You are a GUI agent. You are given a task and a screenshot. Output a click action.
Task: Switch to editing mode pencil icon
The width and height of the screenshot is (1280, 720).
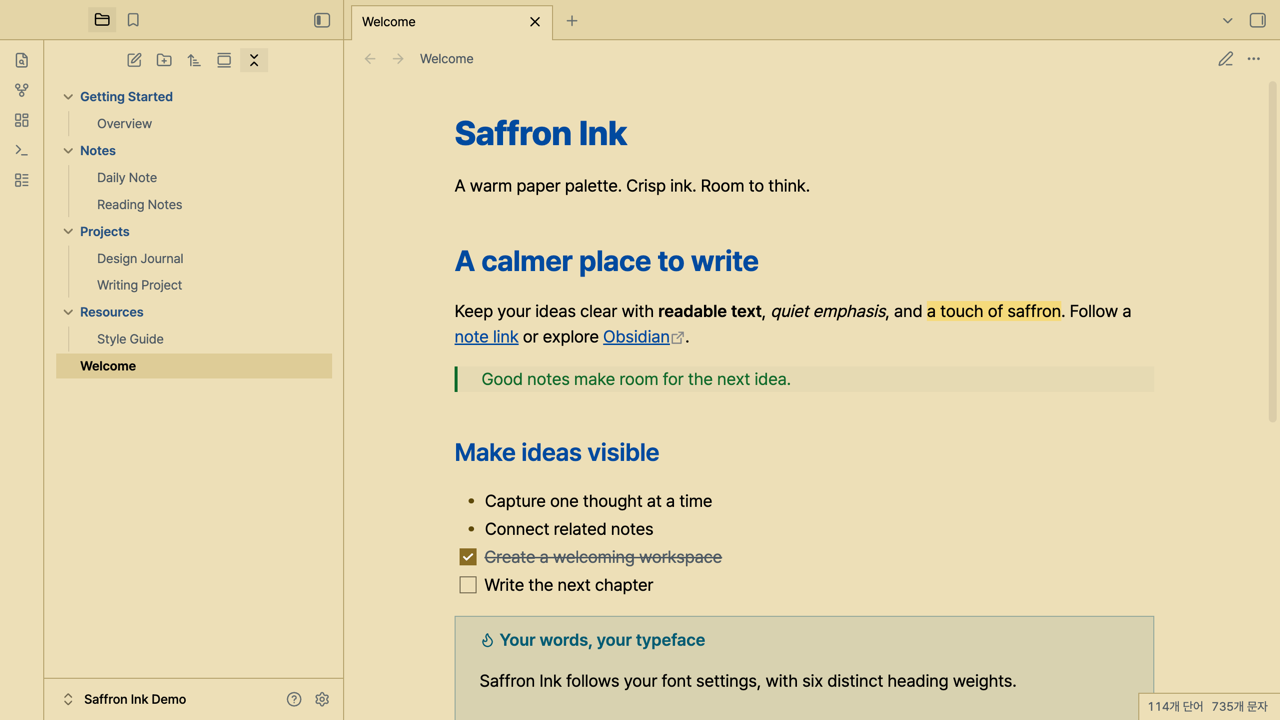[1226, 59]
